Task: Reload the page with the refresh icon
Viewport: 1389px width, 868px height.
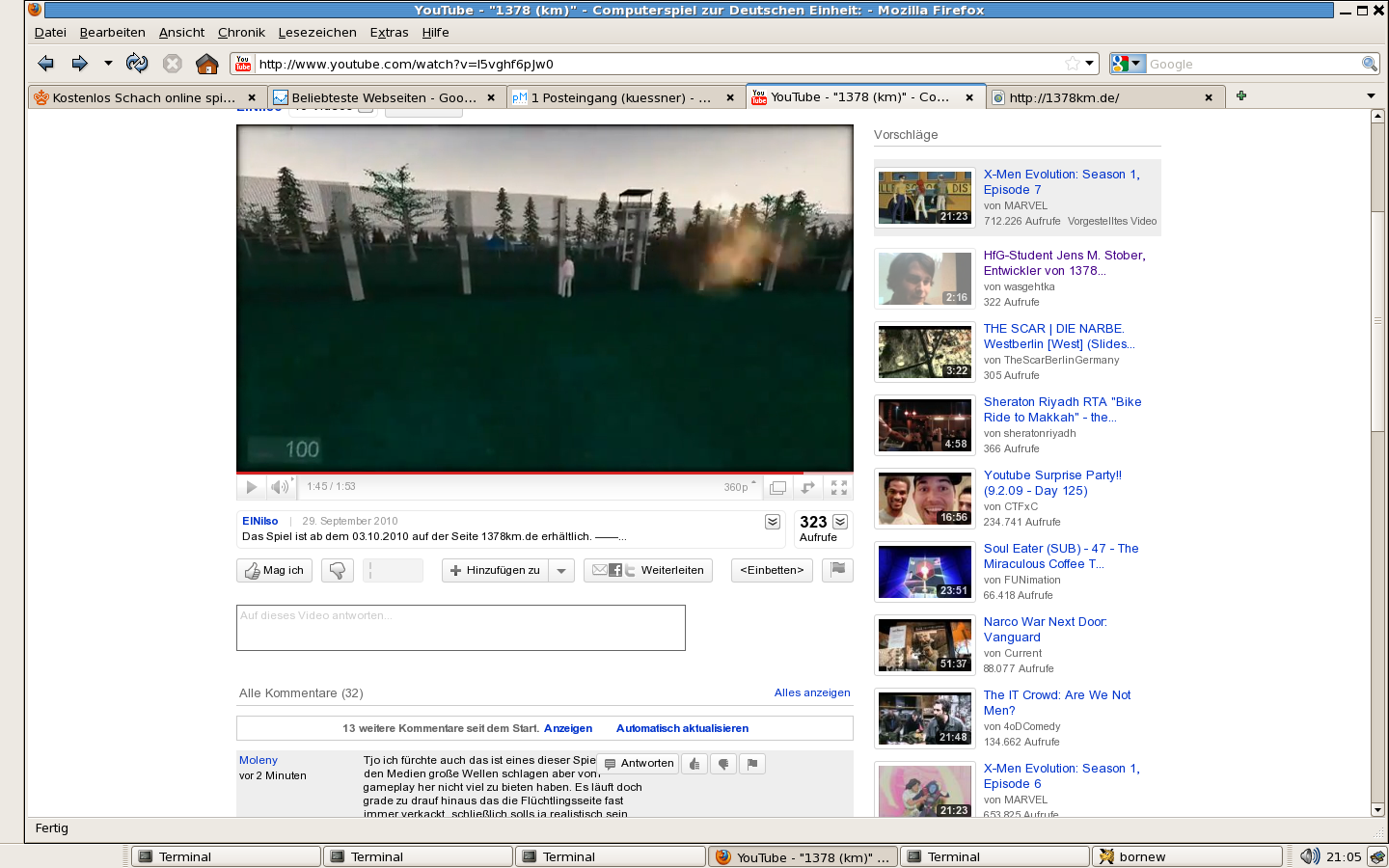Action: pos(137,64)
